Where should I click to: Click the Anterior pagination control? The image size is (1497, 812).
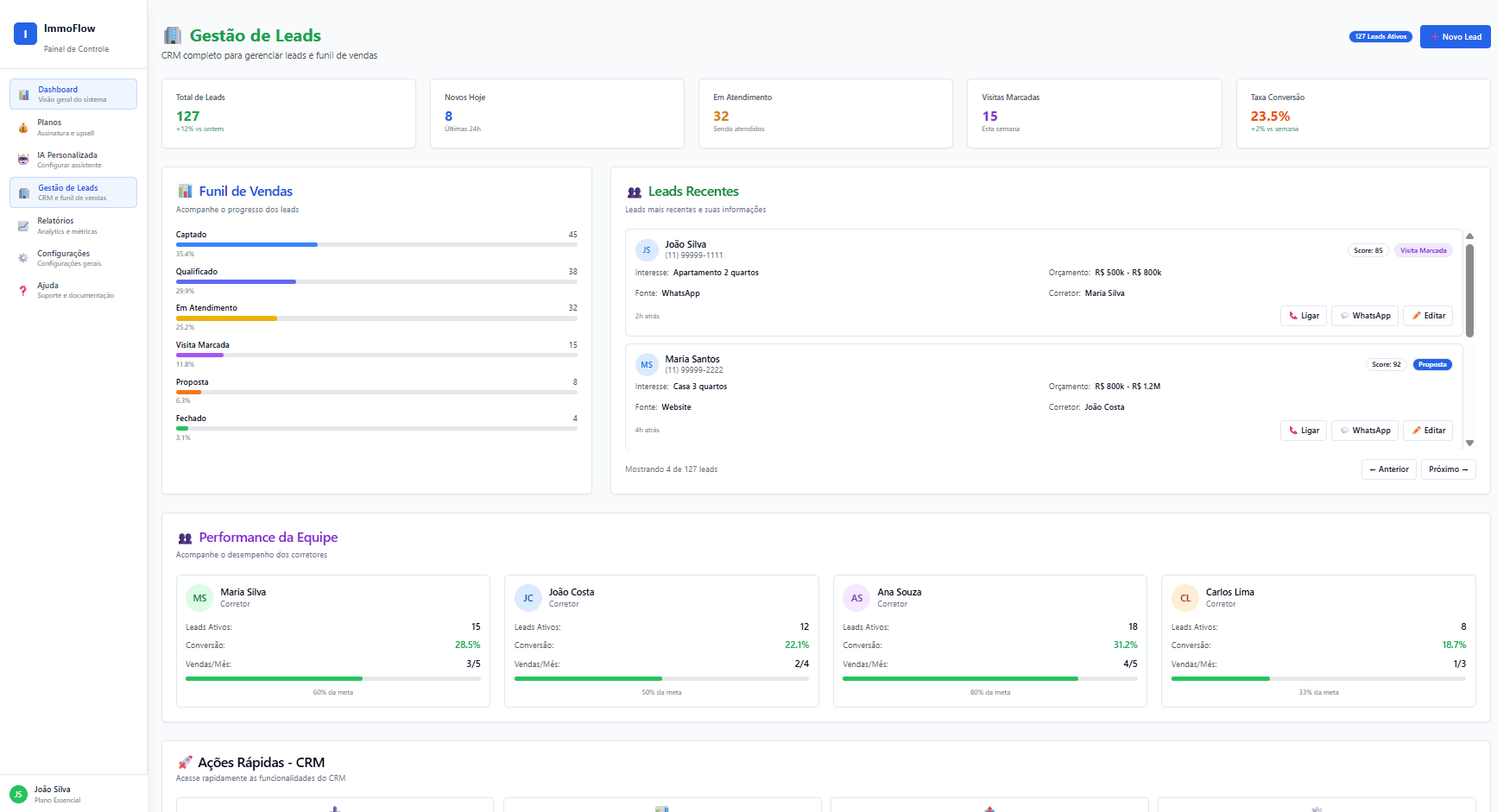1389,469
